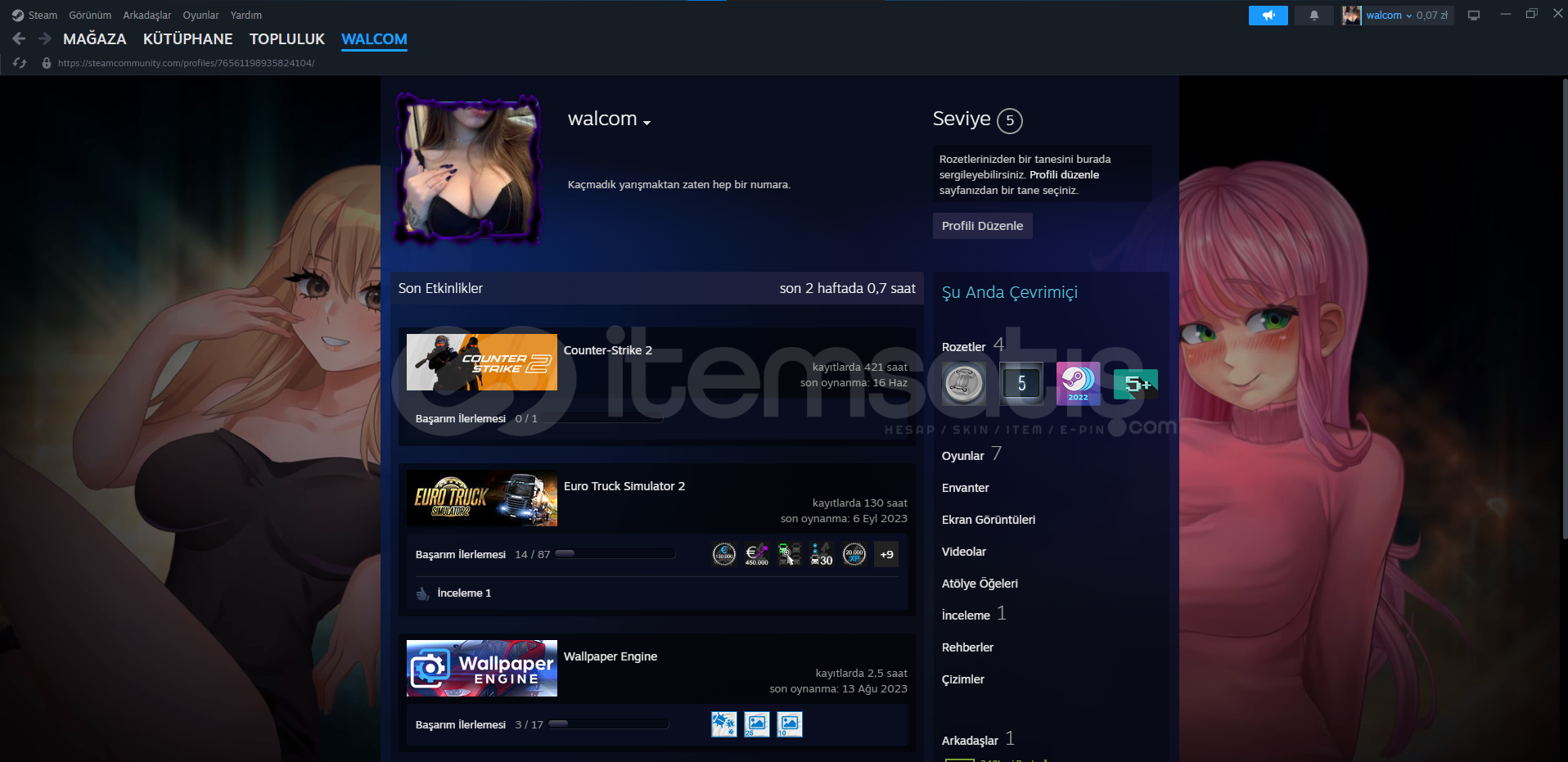The width and height of the screenshot is (1568, 762).
Task: Open the Yardım menu
Action: pos(246,16)
